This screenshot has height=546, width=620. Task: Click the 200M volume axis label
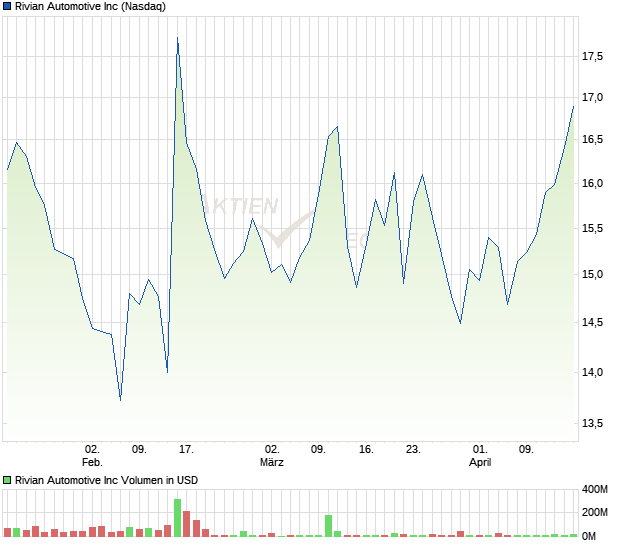[596, 513]
